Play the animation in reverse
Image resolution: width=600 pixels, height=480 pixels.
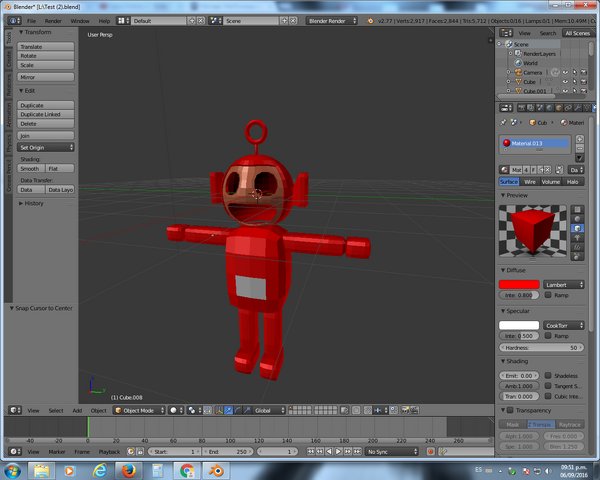[x=329, y=452]
